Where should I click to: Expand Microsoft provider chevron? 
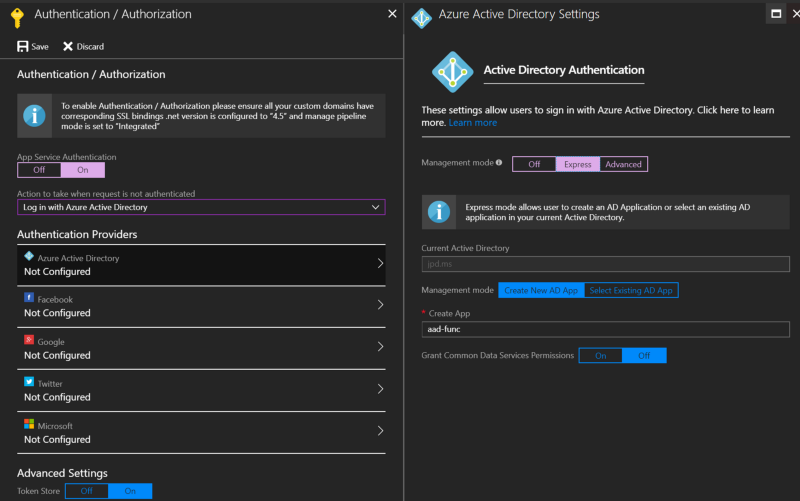point(380,431)
